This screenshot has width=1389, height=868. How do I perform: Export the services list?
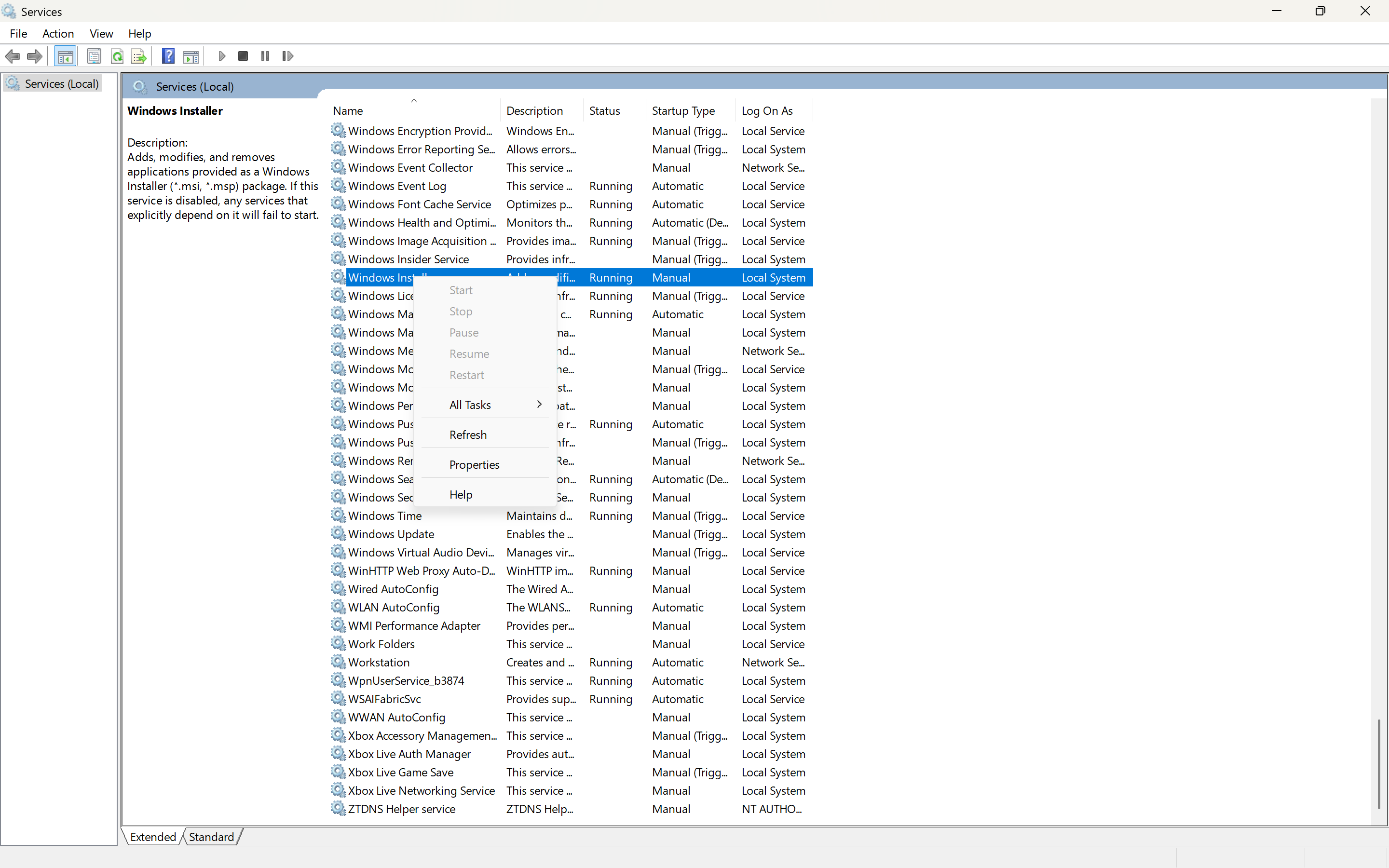[x=138, y=55]
